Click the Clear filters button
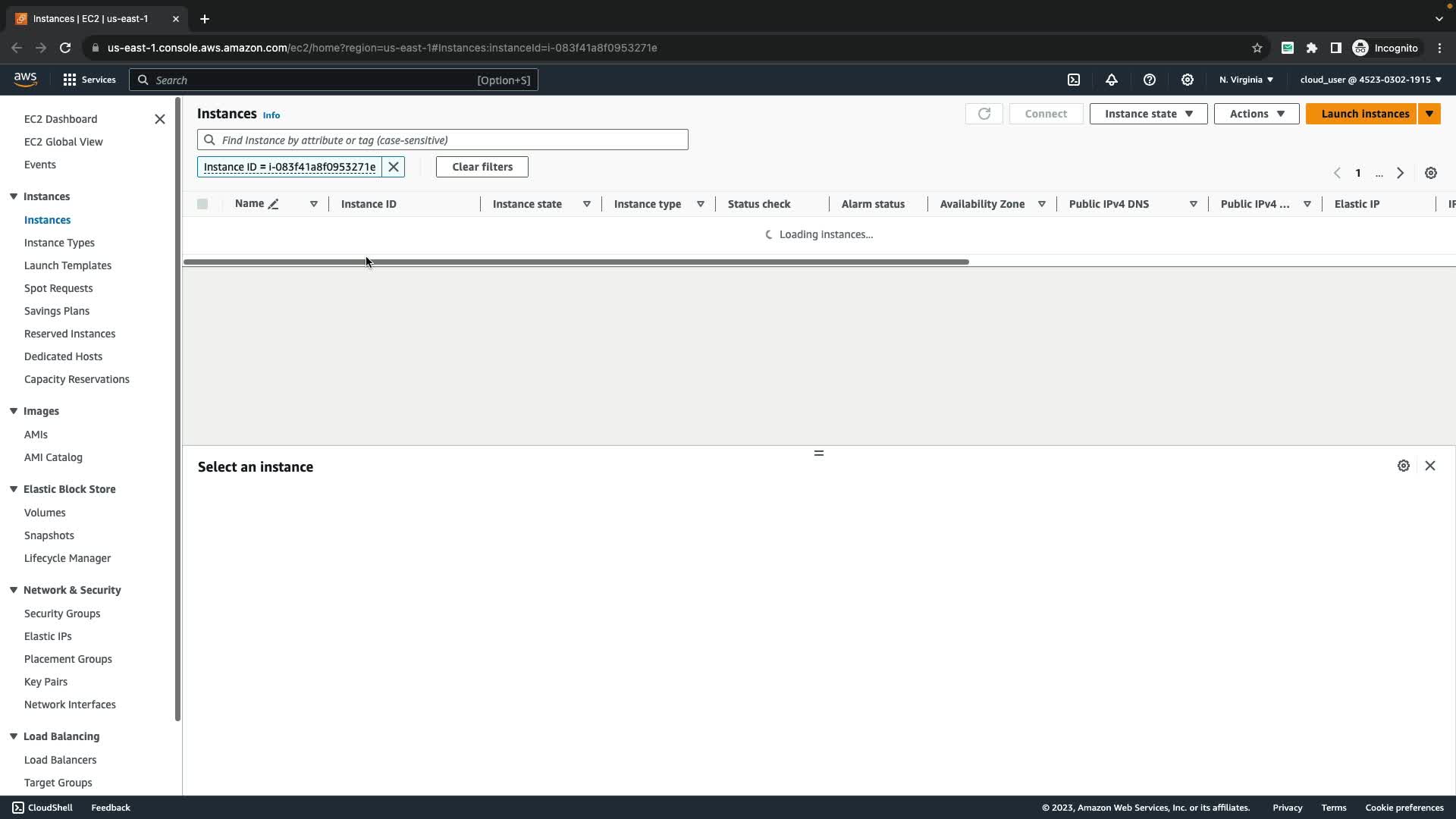 482,167
